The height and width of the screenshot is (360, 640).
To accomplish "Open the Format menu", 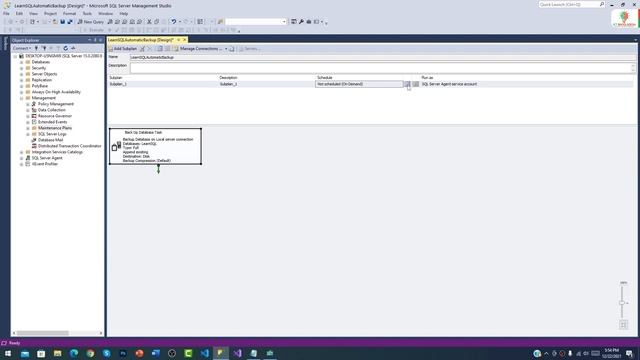I will pyautogui.click(x=69, y=13).
